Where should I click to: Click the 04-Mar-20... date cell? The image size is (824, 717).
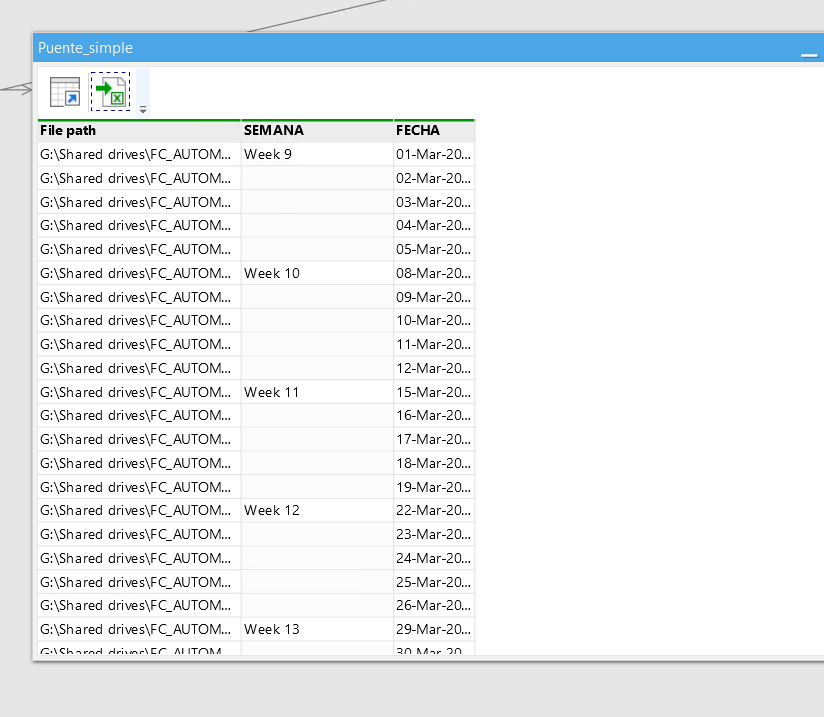[434, 226]
